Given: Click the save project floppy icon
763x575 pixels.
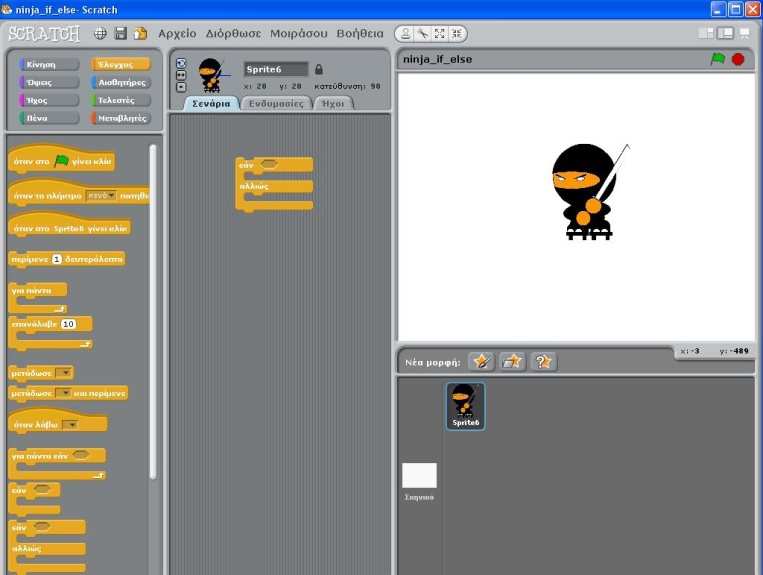Looking at the screenshot, I should tap(120, 34).
